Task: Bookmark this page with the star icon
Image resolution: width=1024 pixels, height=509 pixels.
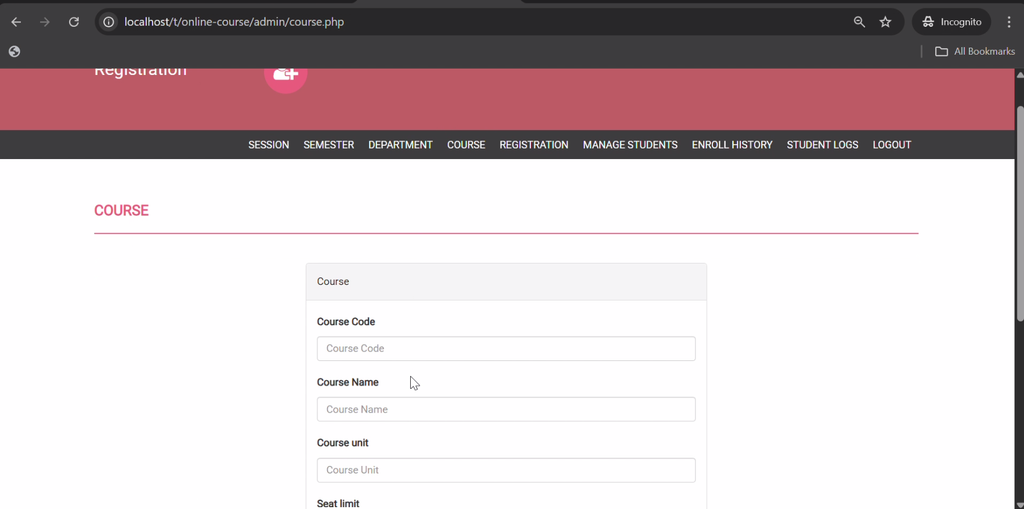Action: point(886,22)
